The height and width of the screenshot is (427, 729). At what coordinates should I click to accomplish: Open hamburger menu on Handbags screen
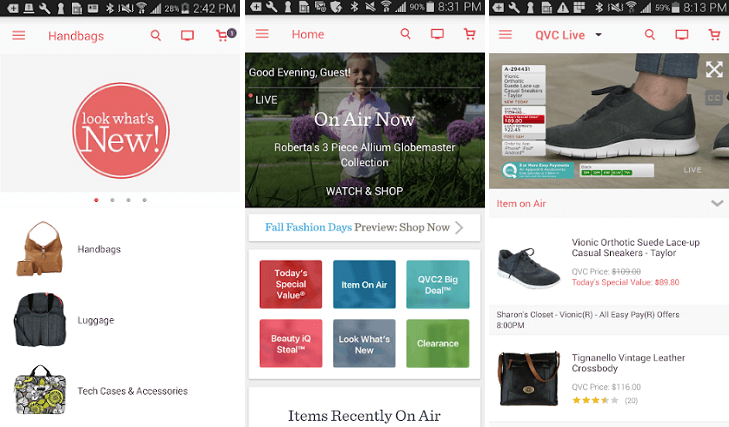(x=19, y=36)
